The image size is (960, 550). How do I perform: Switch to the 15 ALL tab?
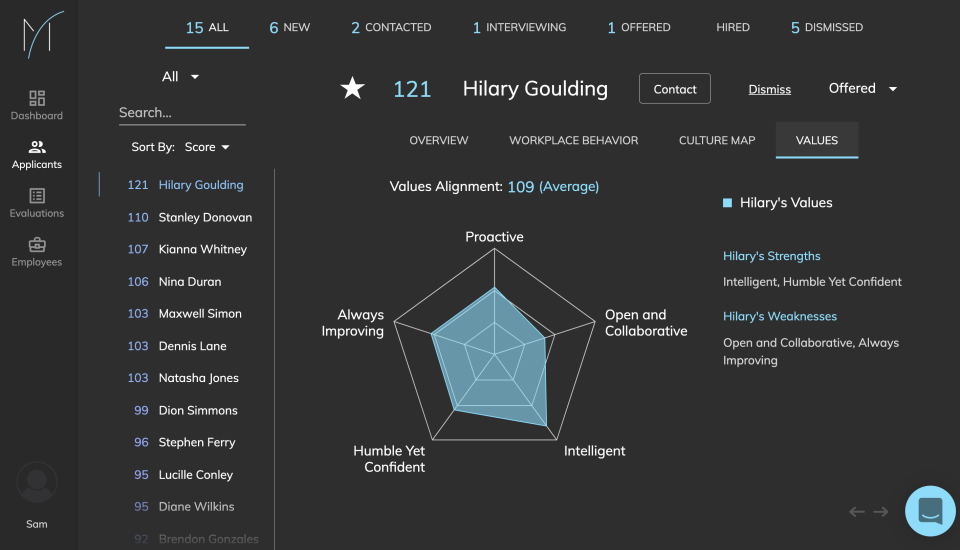tap(207, 28)
